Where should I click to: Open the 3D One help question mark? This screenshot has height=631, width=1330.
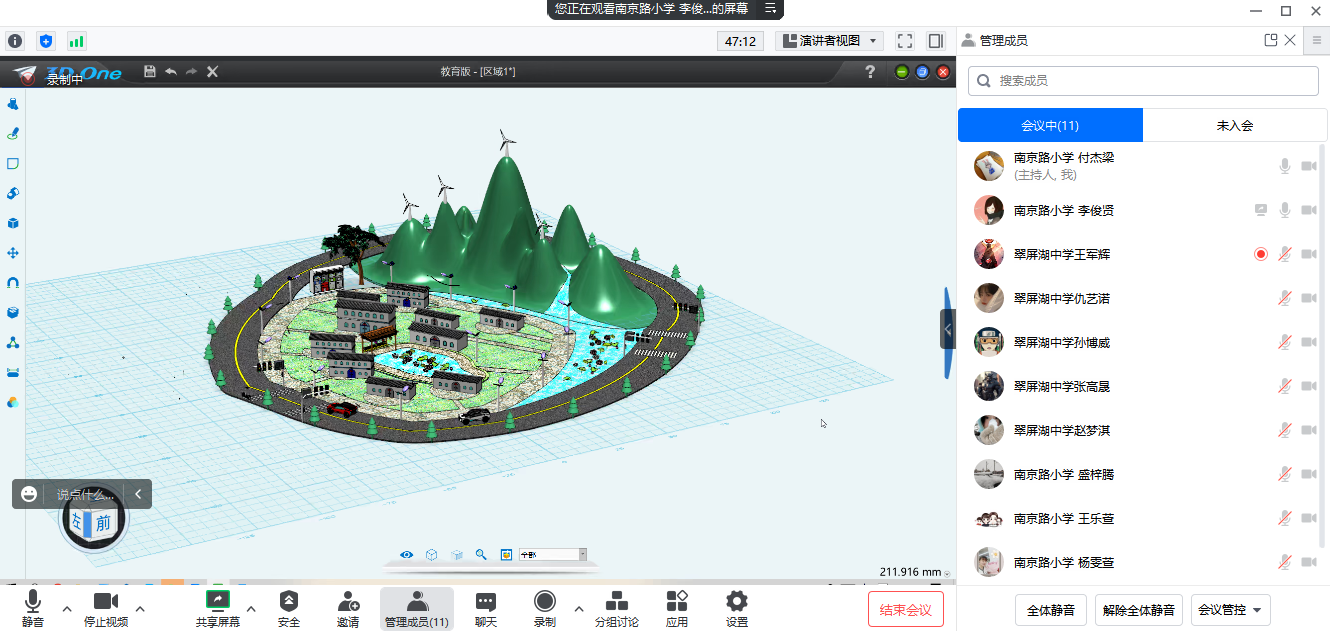pyautogui.click(x=870, y=72)
